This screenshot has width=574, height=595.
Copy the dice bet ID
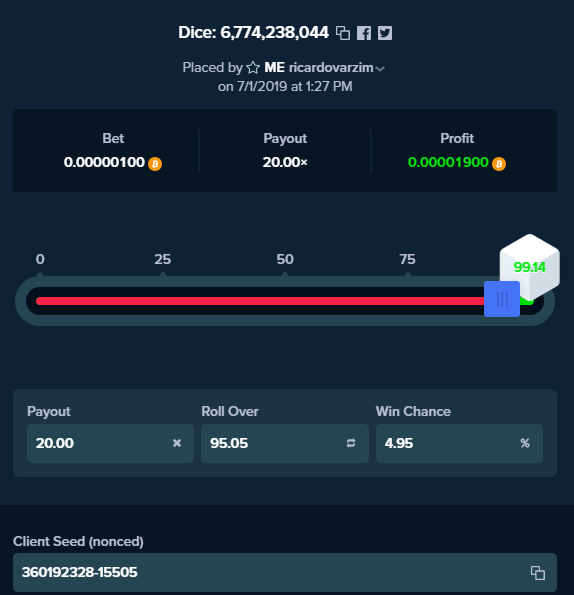pyautogui.click(x=343, y=33)
